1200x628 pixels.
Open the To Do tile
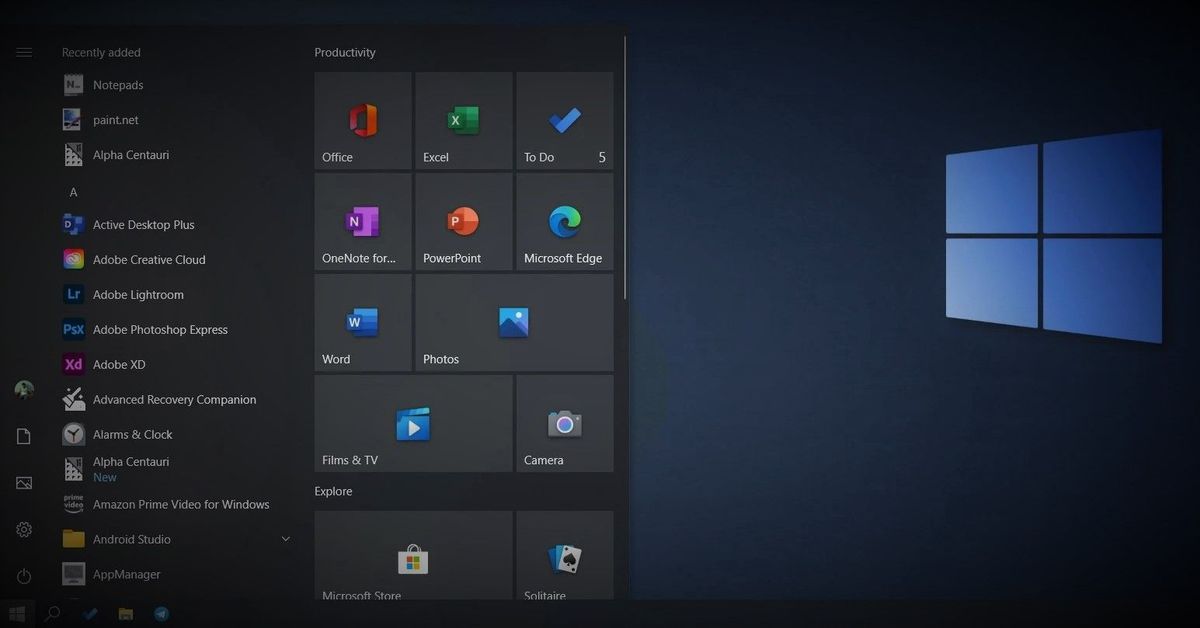(565, 120)
